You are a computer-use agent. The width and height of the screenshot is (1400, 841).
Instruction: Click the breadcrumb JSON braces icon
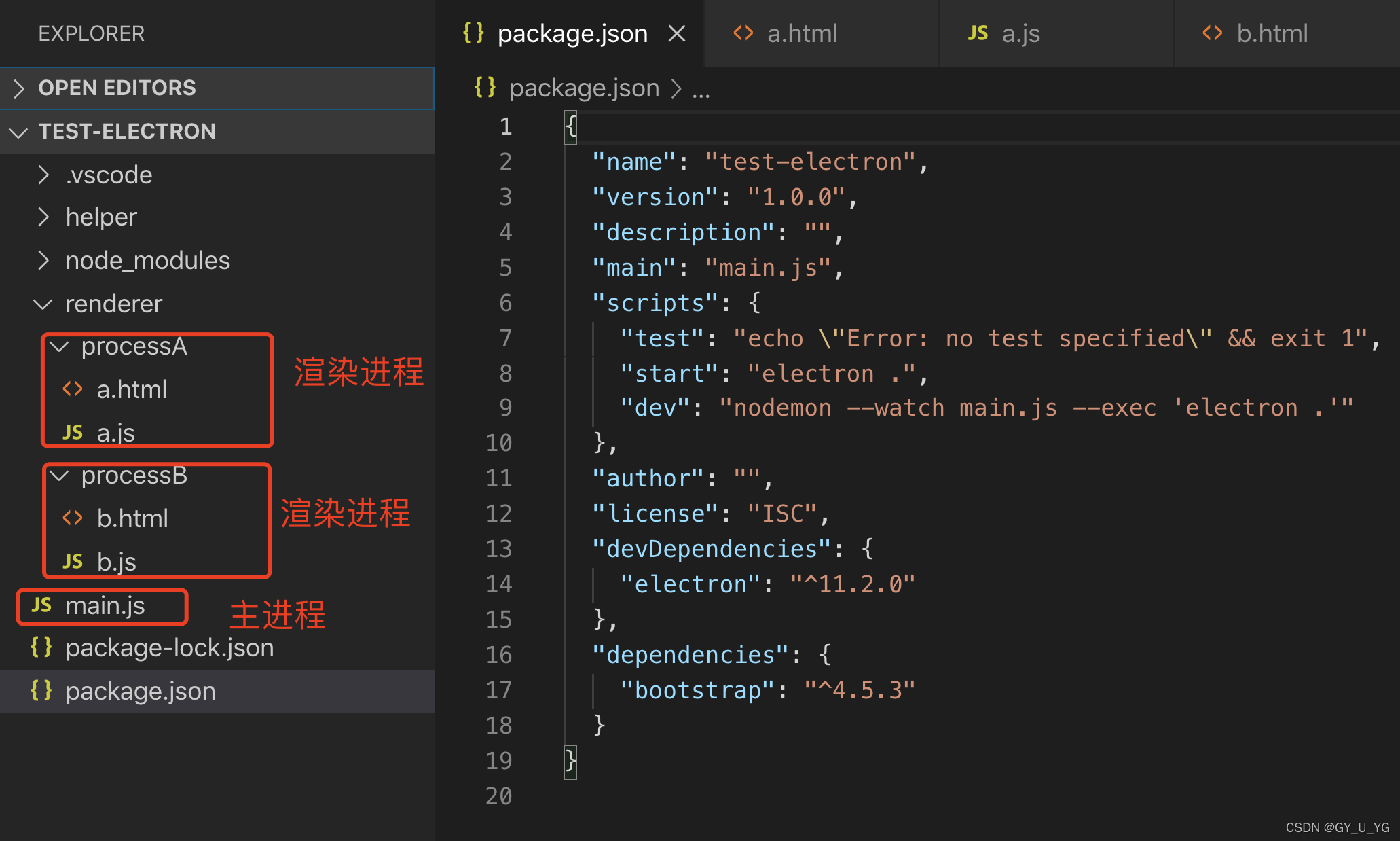[485, 87]
